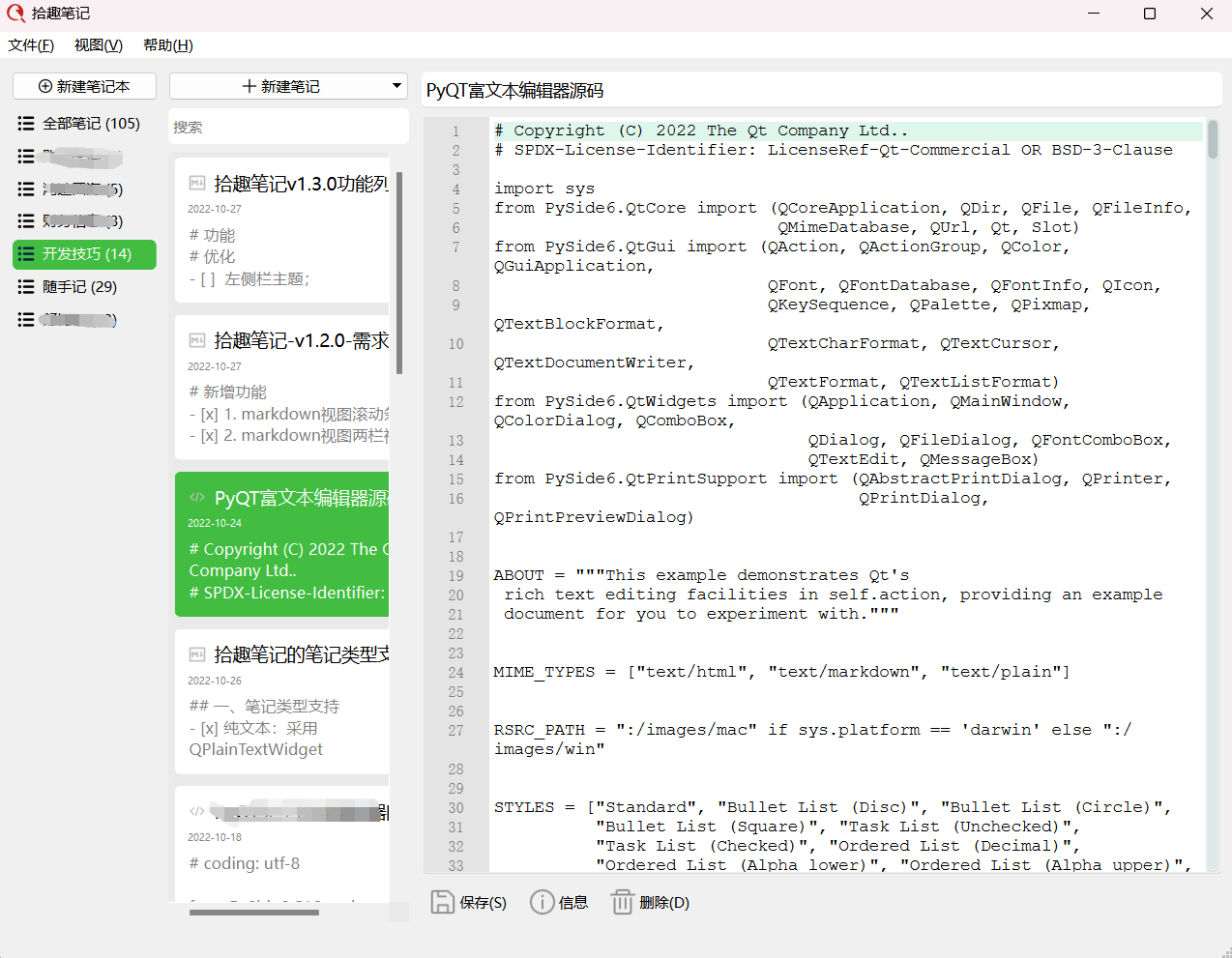This screenshot has height=958, width=1232.
Task: Click the plus circle icon in 新建笔记本
Action: 45,86
